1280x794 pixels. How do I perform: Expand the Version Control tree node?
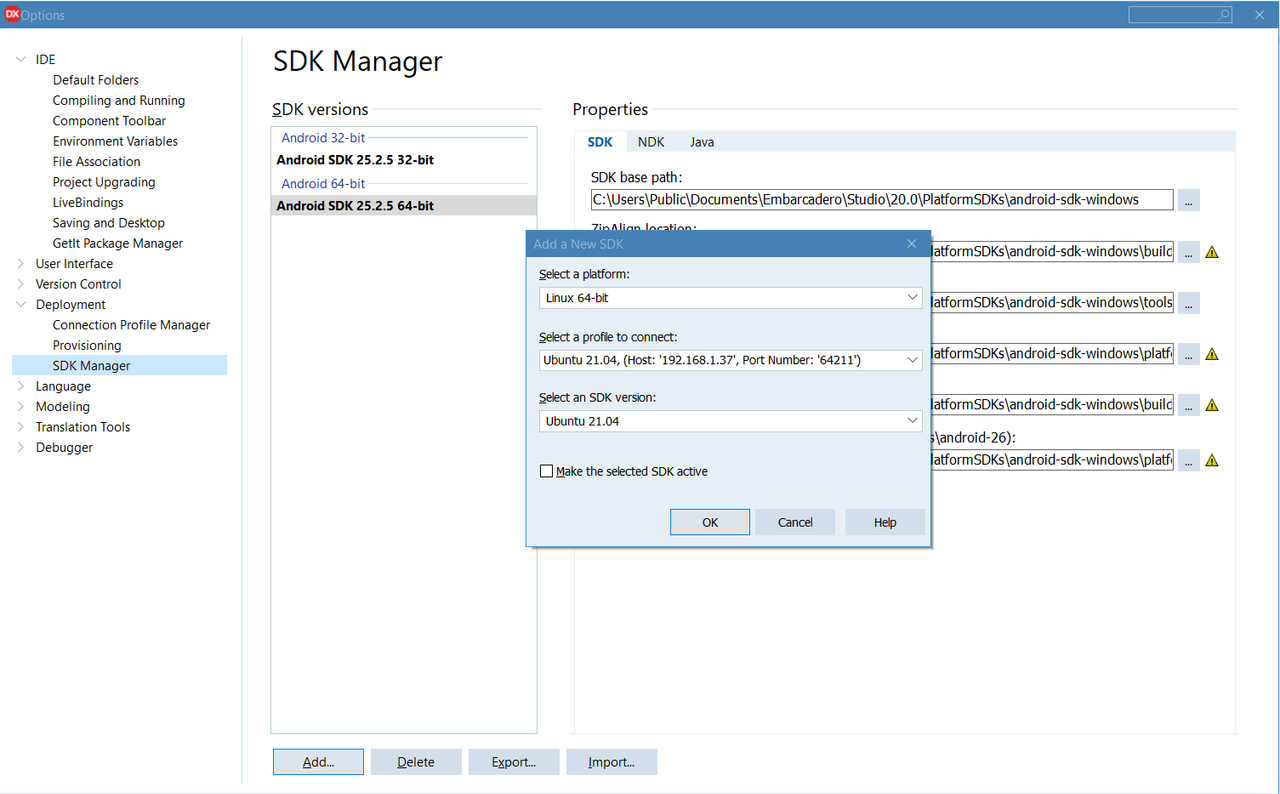pyautogui.click(x=21, y=284)
